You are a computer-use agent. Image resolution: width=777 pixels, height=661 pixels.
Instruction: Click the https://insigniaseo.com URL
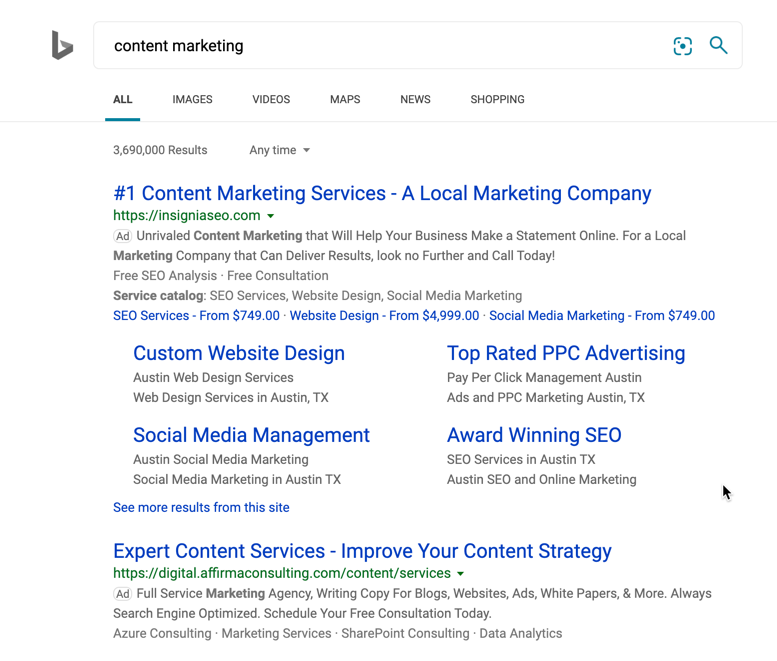(187, 216)
